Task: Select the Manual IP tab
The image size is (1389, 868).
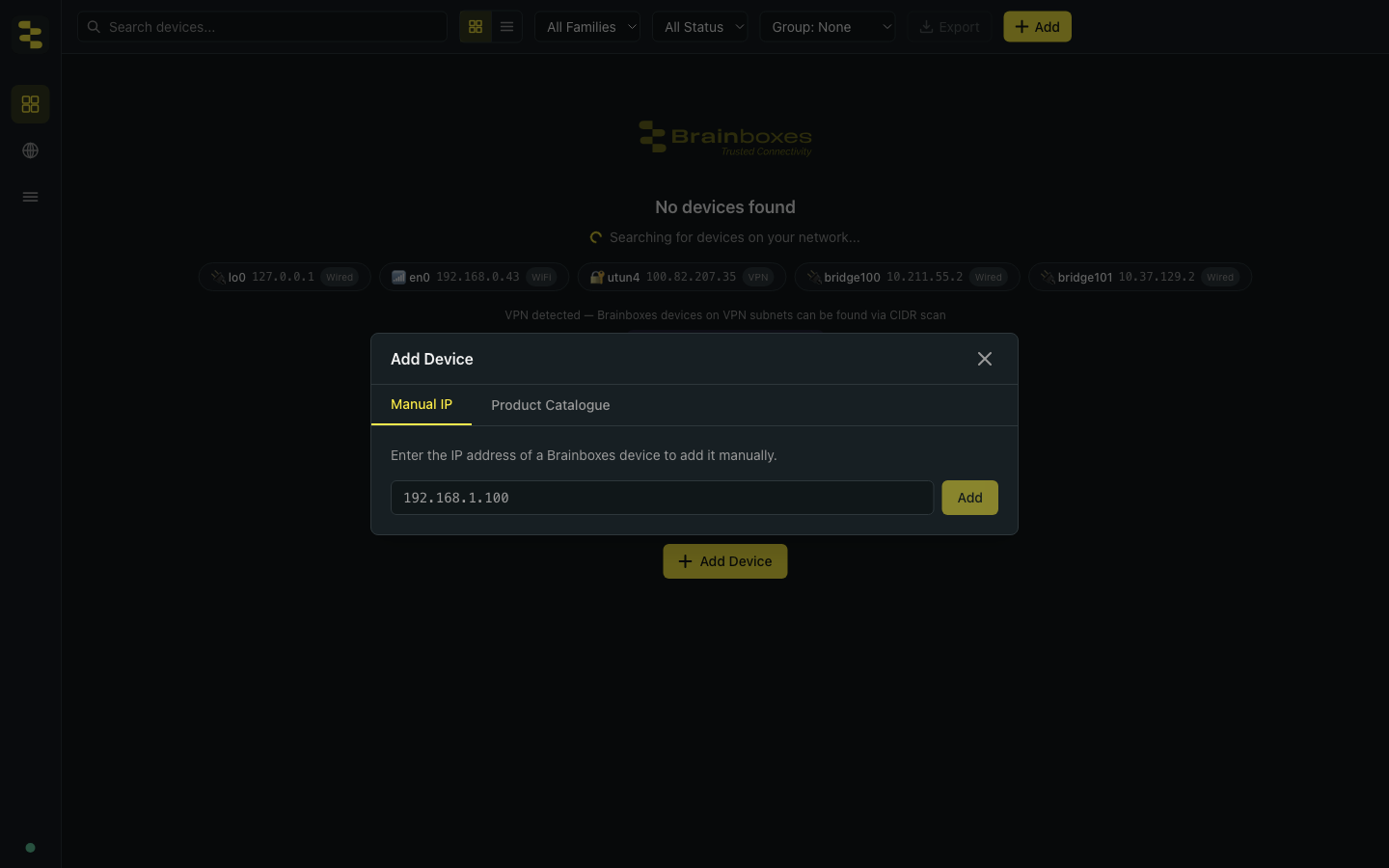Action: point(422,404)
